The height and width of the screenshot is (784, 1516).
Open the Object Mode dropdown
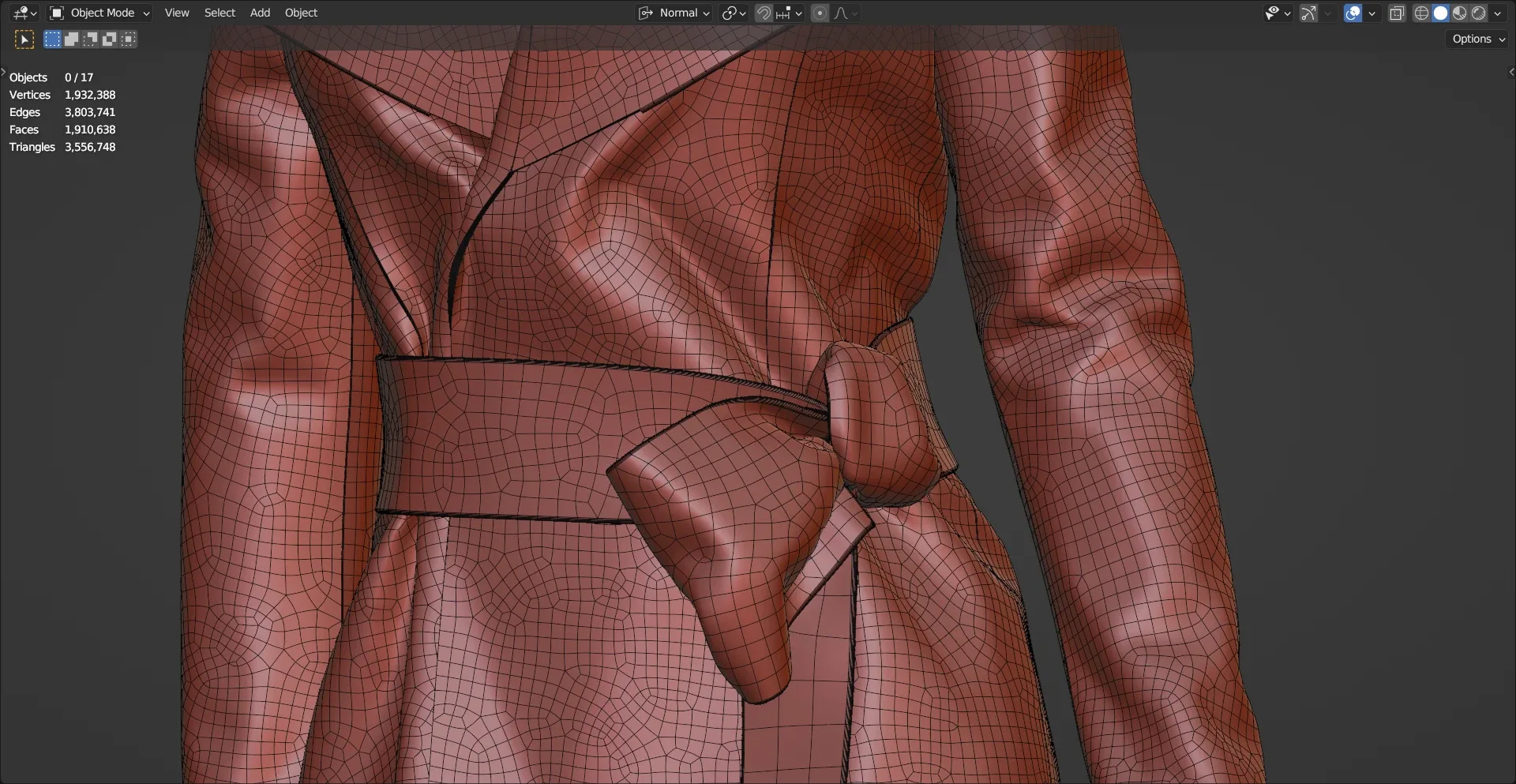click(99, 13)
